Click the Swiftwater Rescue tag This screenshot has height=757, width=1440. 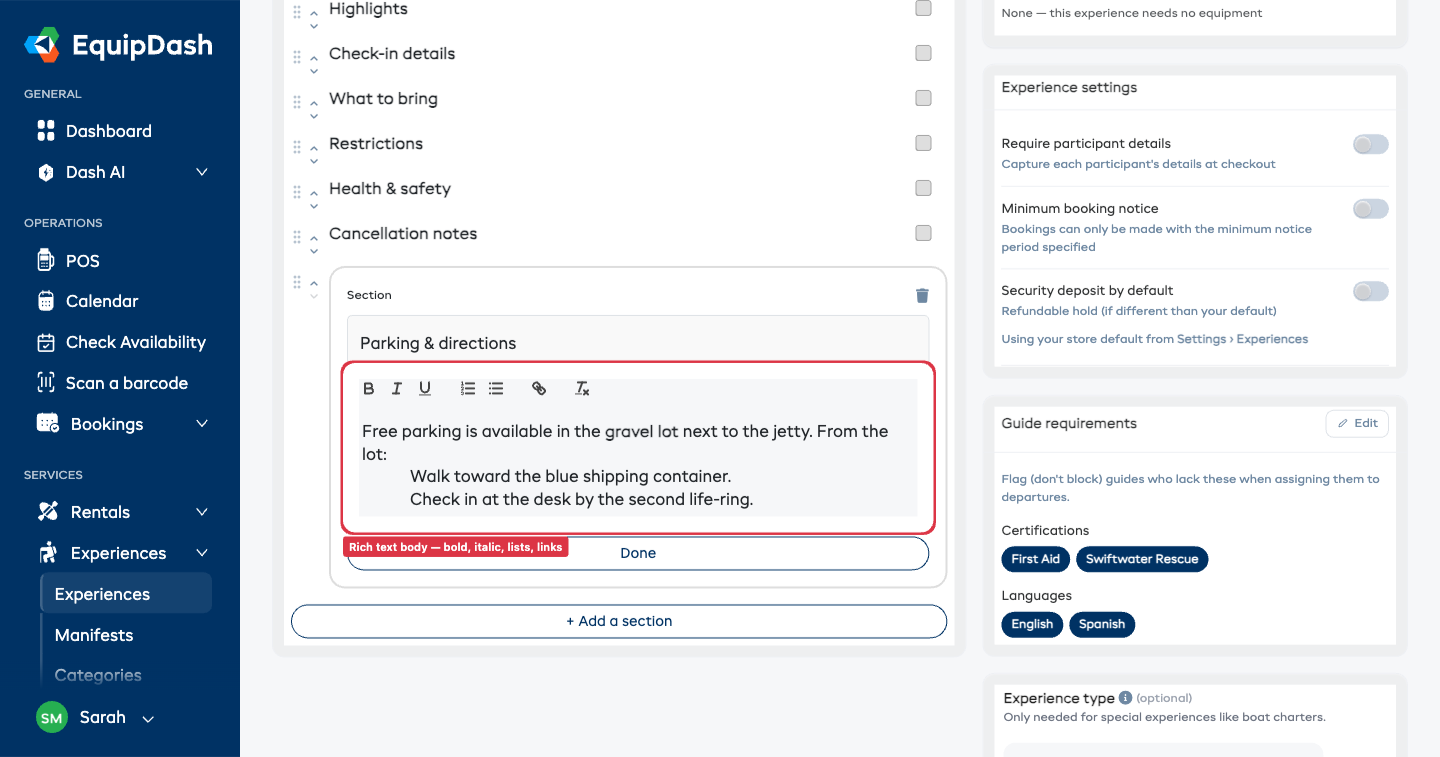pos(1142,559)
